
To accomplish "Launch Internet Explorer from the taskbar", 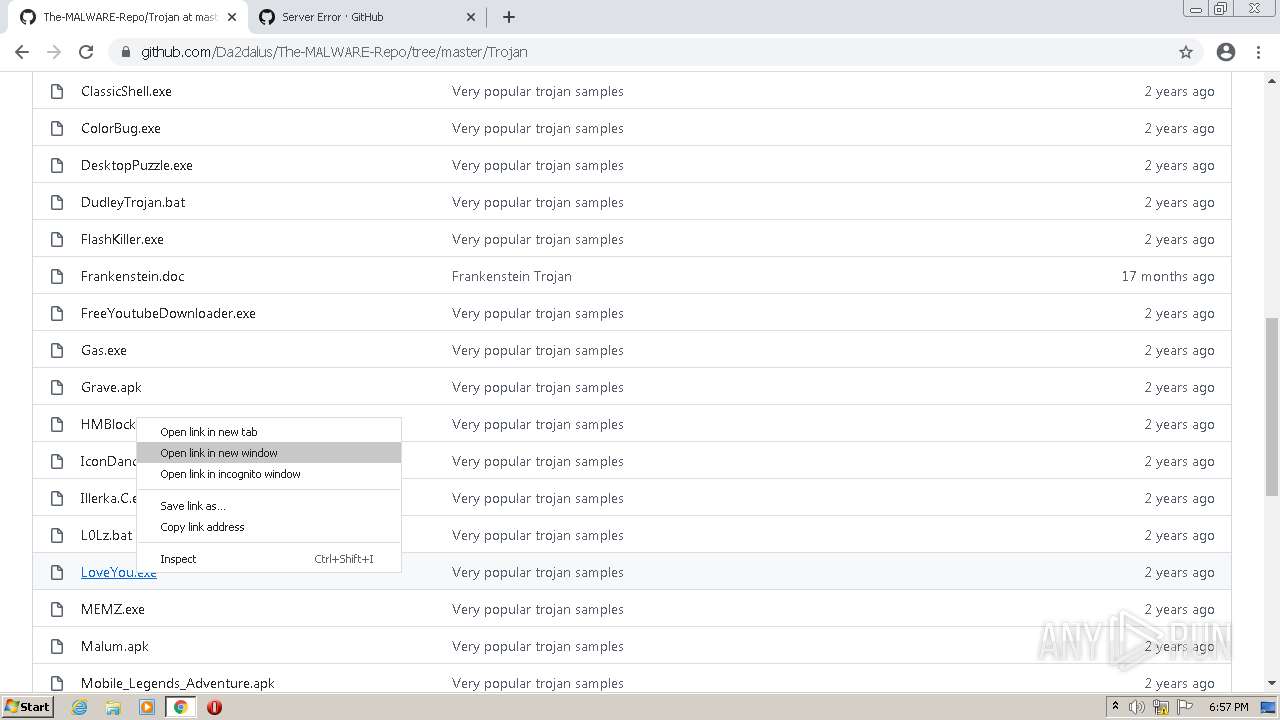I will click(x=79, y=707).
